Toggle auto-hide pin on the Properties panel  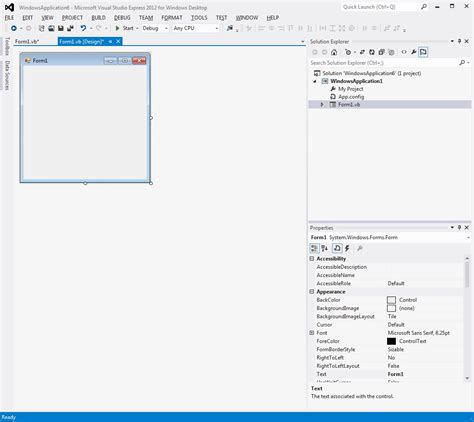(459, 227)
